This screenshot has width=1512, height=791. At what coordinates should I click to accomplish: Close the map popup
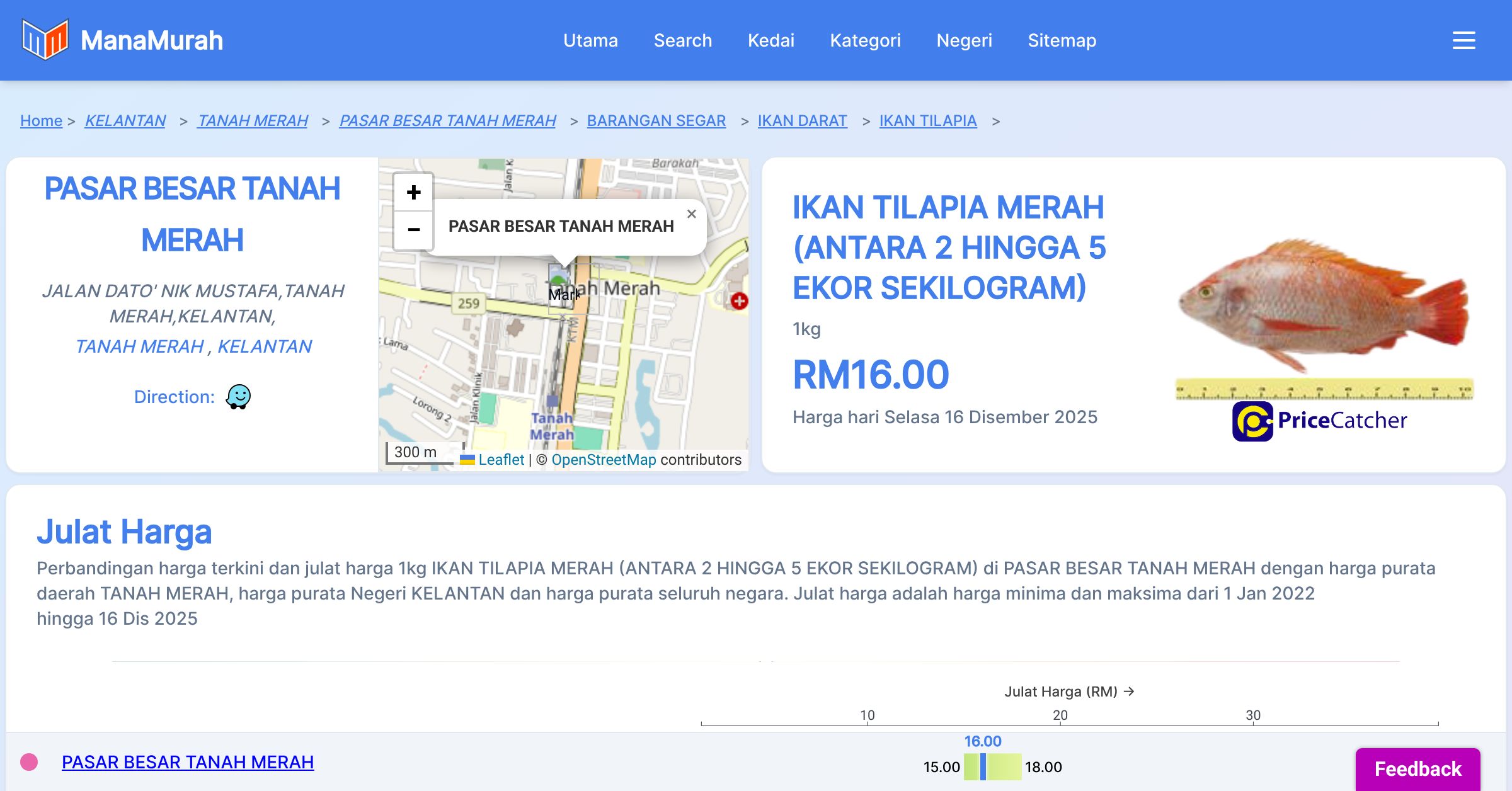coord(691,214)
